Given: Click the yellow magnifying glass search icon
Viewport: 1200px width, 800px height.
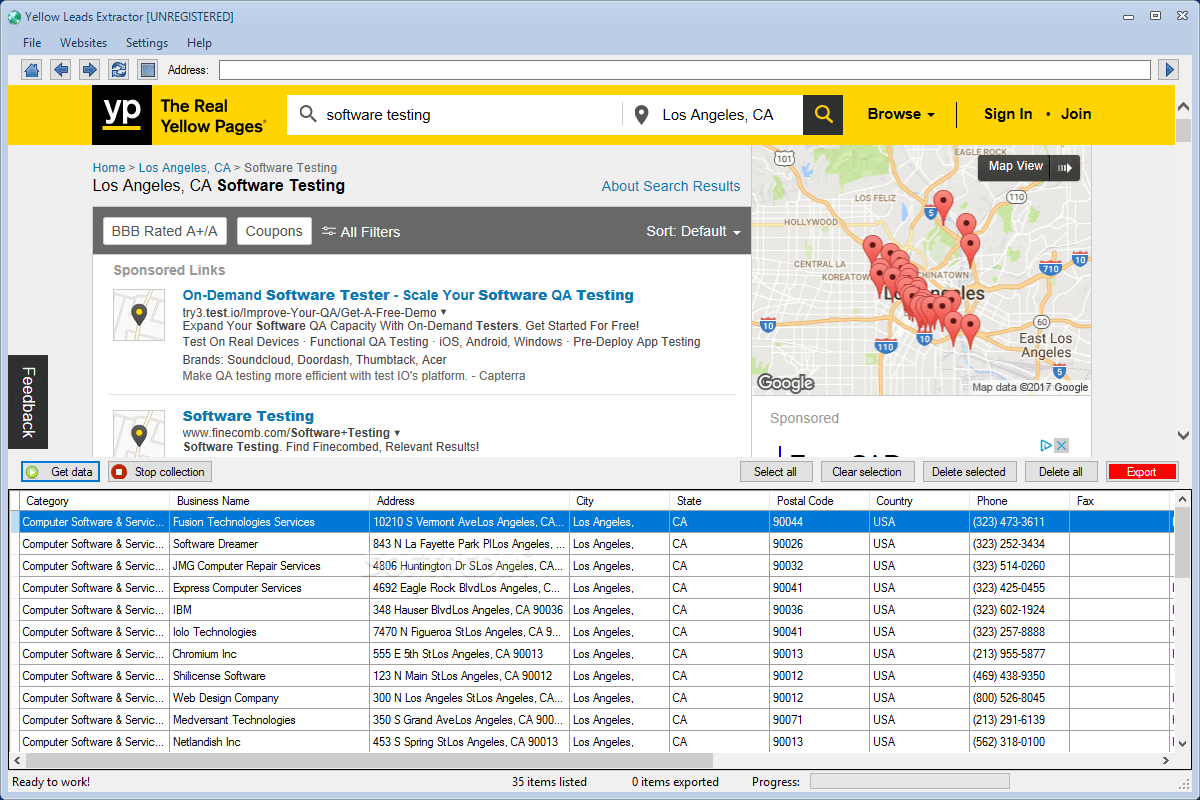Looking at the screenshot, I should [822, 114].
